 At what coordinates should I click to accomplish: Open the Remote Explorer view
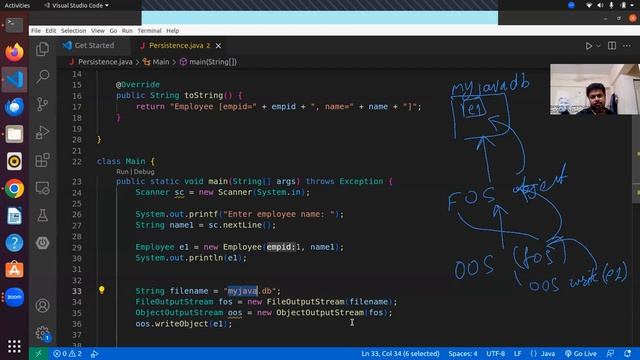point(42,188)
